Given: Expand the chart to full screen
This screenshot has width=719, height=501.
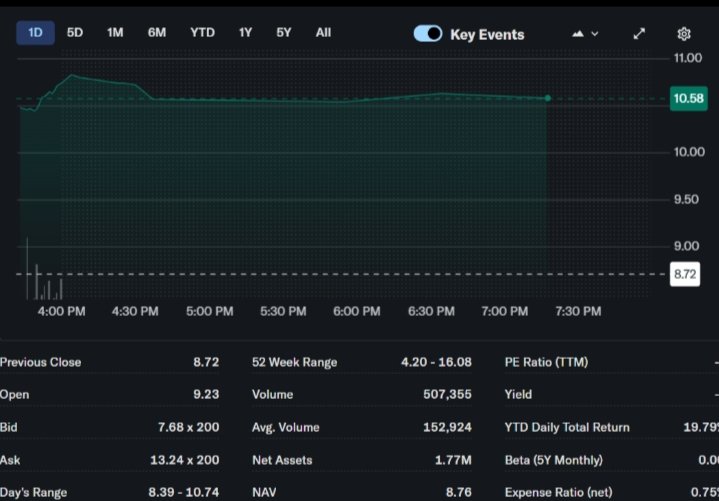Looking at the screenshot, I should 639,33.
